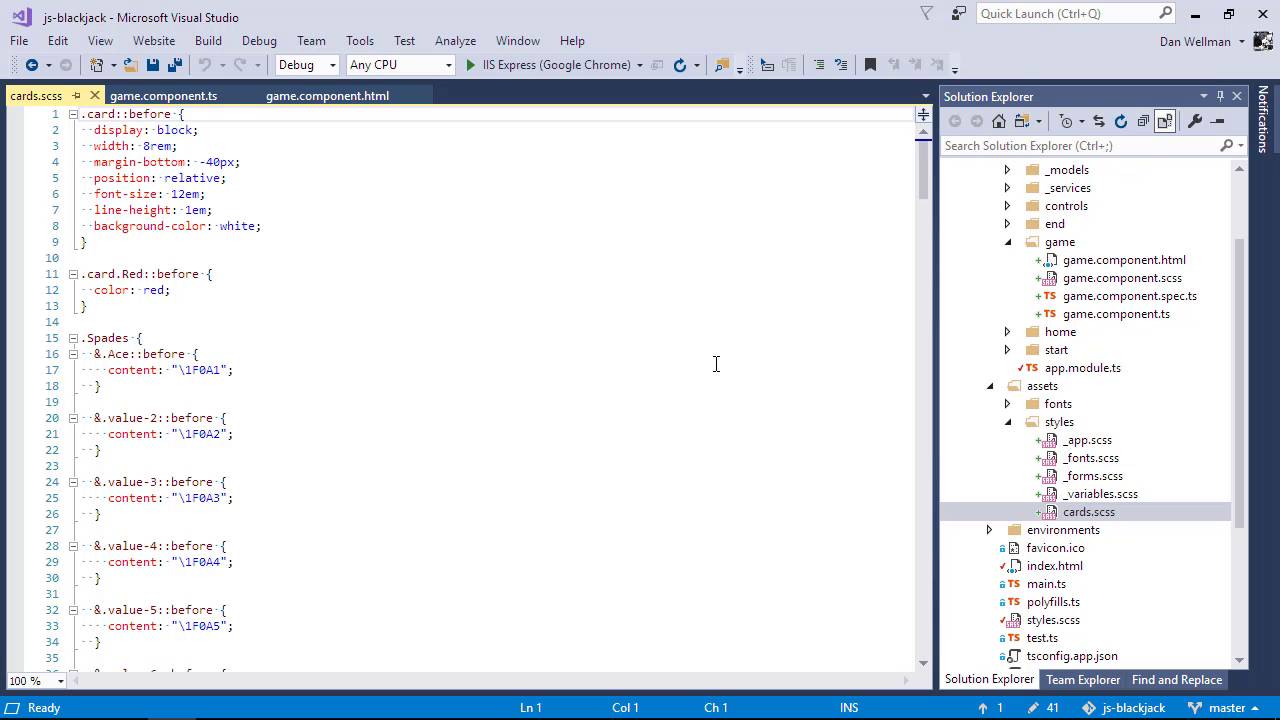The image size is (1280, 720).
Task: Expand the _models folder node
Action: [x=1007, y=170]
